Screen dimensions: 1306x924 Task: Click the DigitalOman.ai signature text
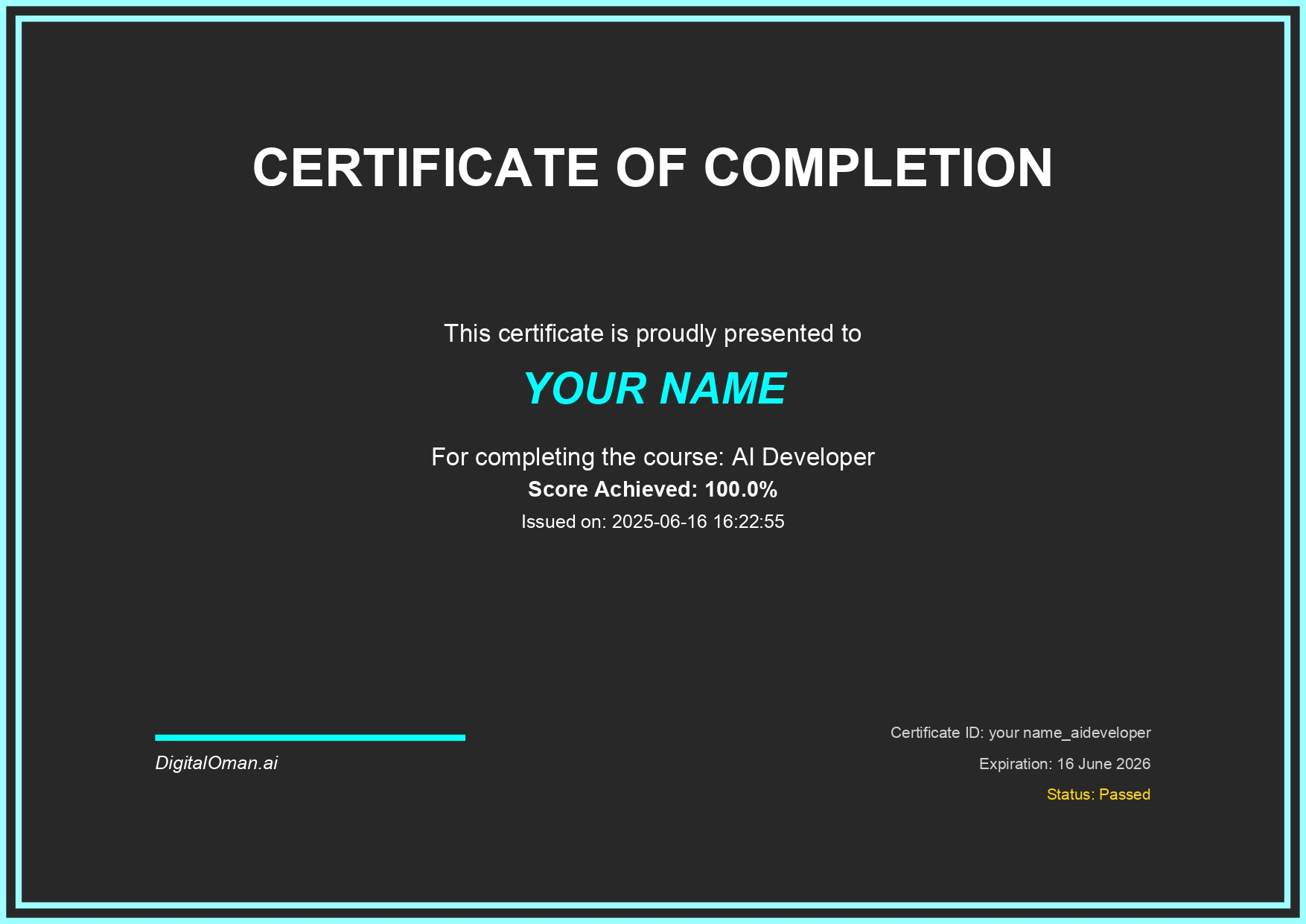[x=217, y=763]
